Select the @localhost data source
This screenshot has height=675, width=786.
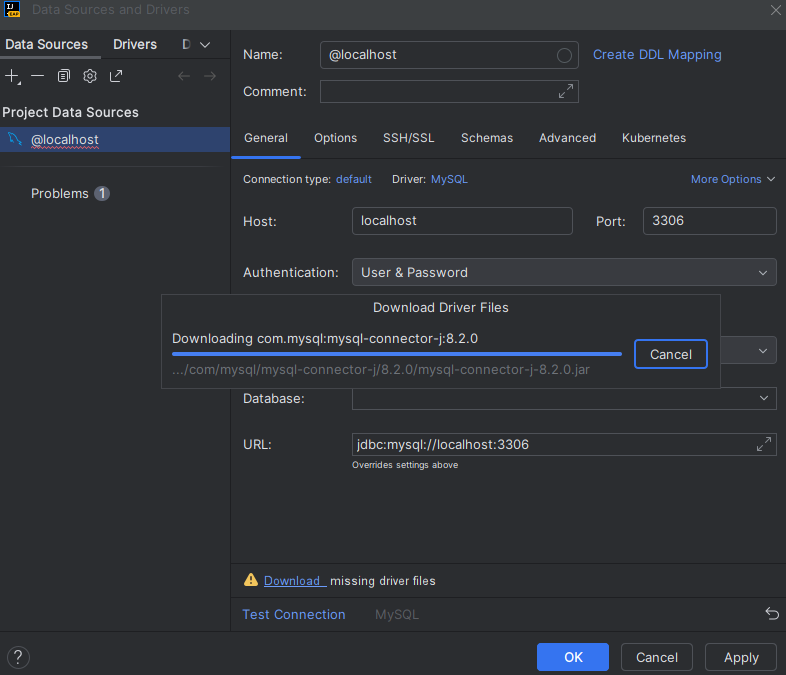(x=115, y=139)
